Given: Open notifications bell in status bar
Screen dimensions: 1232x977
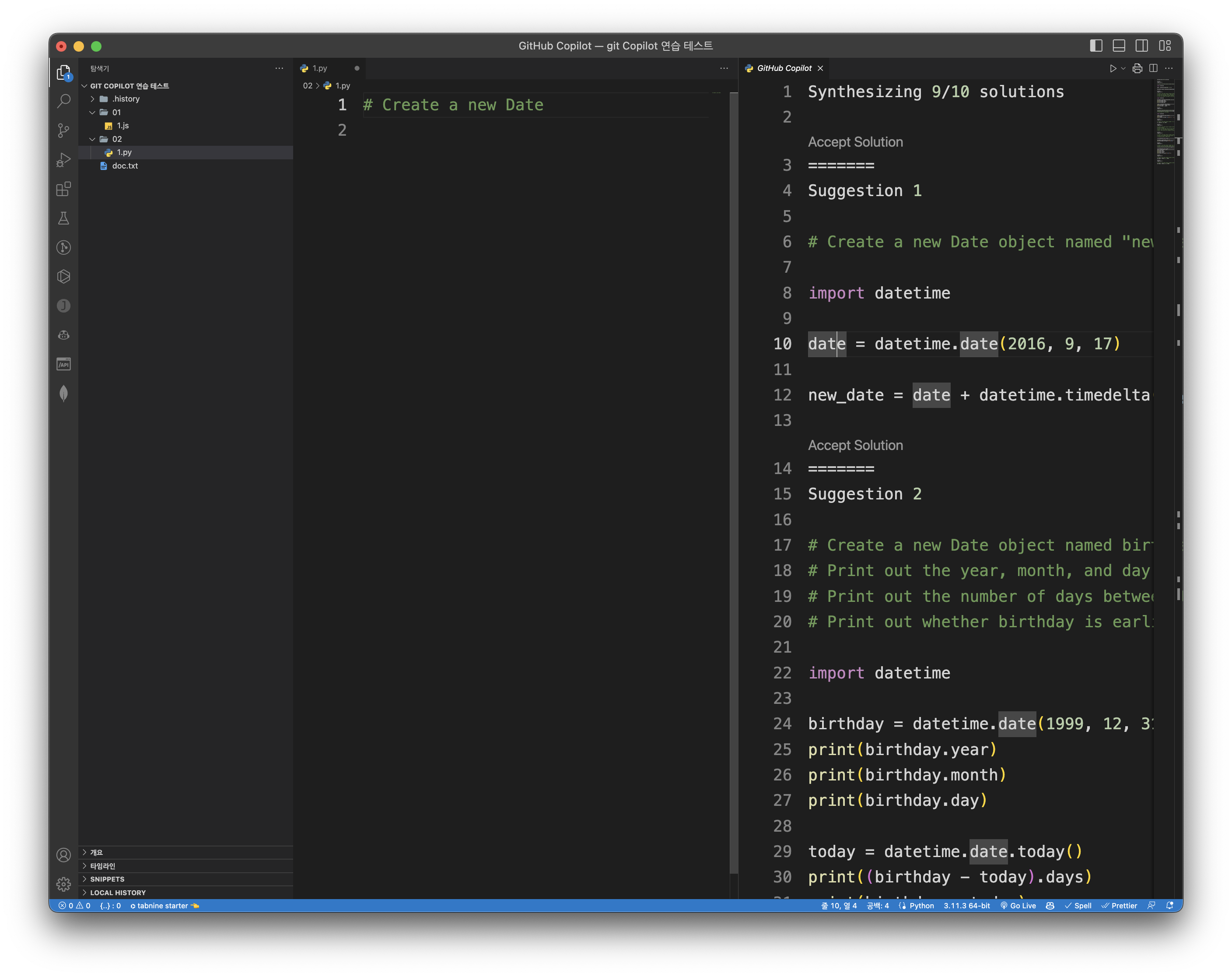Looking at the screenshot, I should tap(1170, 906).
